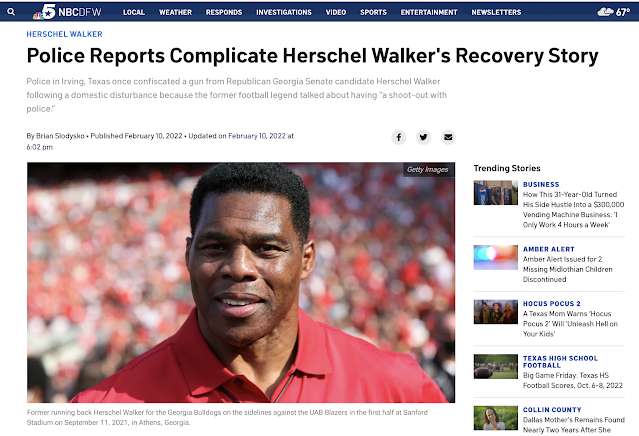The image size is (639, 436).
Task: Open the Amber Alert story thumbnail
Action: (496, 257)
